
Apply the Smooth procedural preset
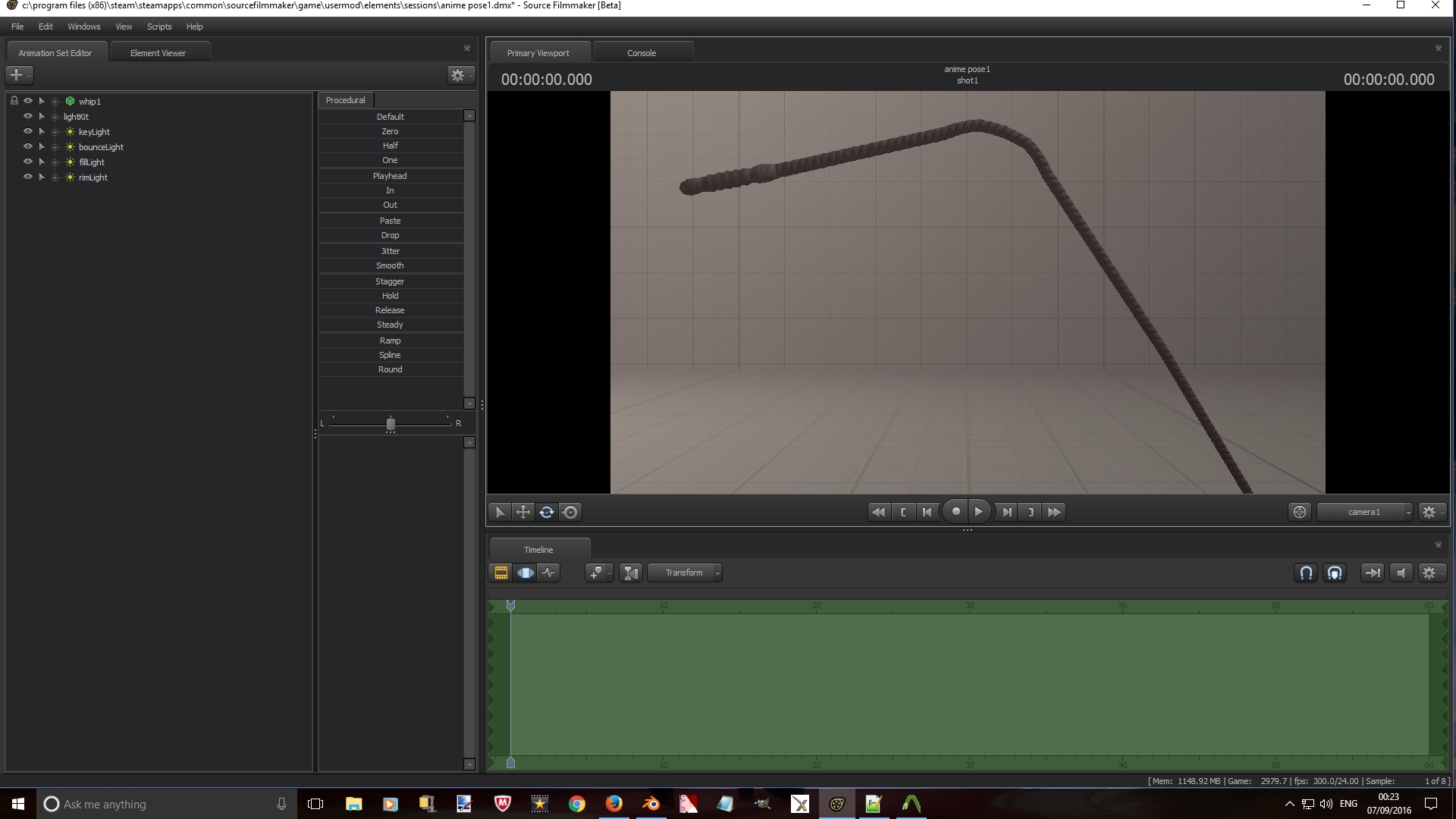(390, 265)
